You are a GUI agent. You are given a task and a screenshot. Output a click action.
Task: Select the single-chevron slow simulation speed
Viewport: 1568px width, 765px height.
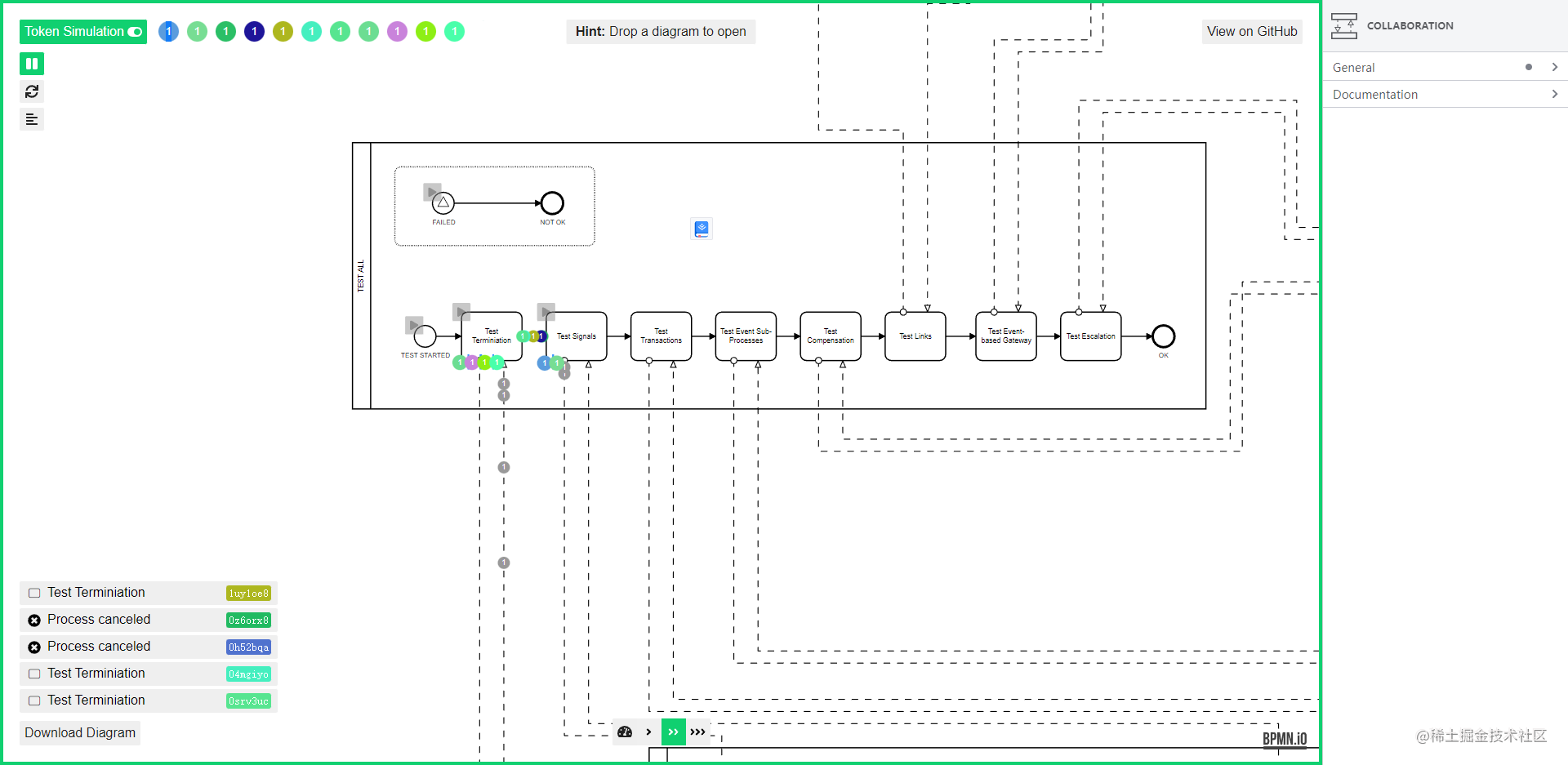click(x=648, y=732)
